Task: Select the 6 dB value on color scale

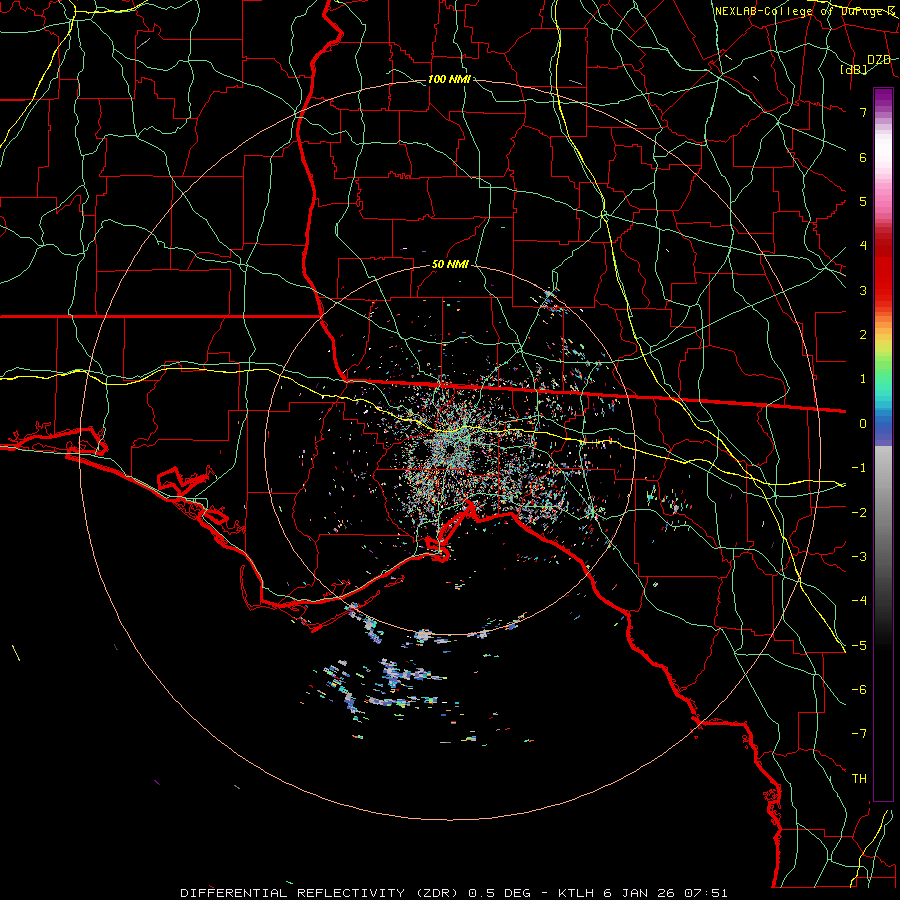Action: 863,157
